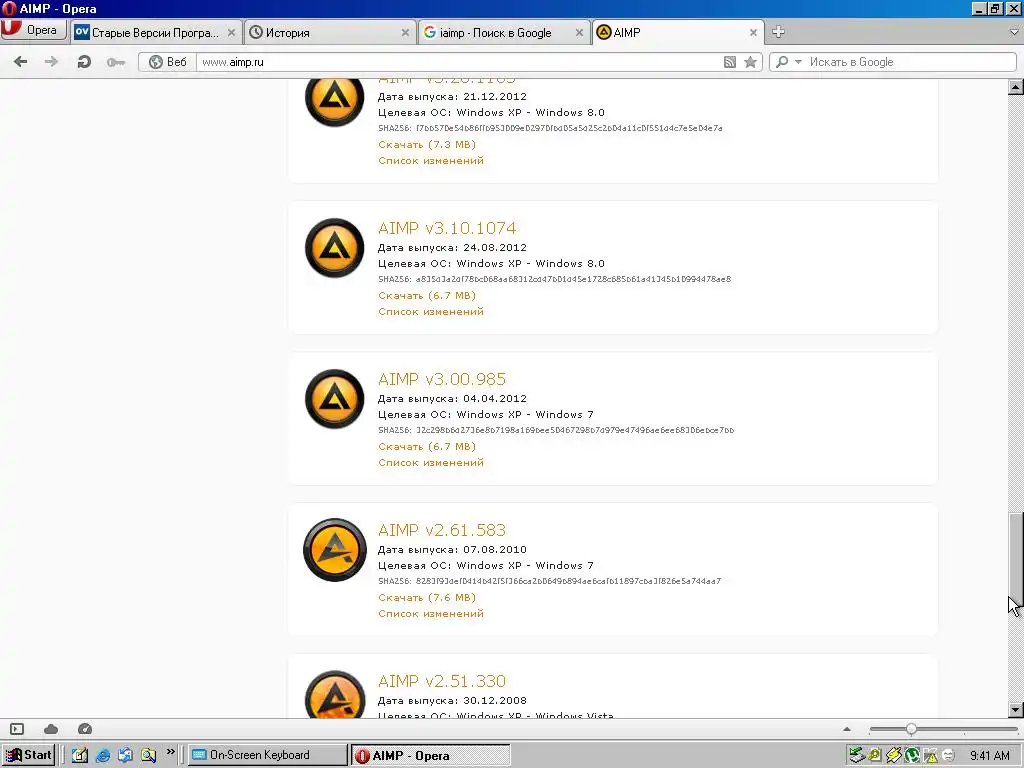Toggle the Opera panels button in status bar

(x=17, y=729)
